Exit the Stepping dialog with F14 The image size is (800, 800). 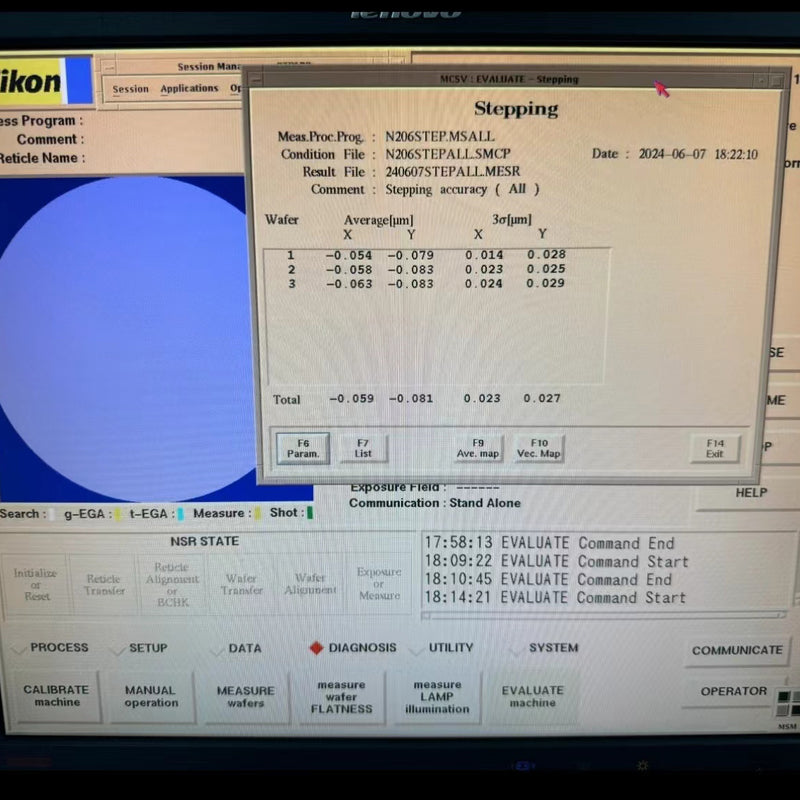[x=715, y=448]
